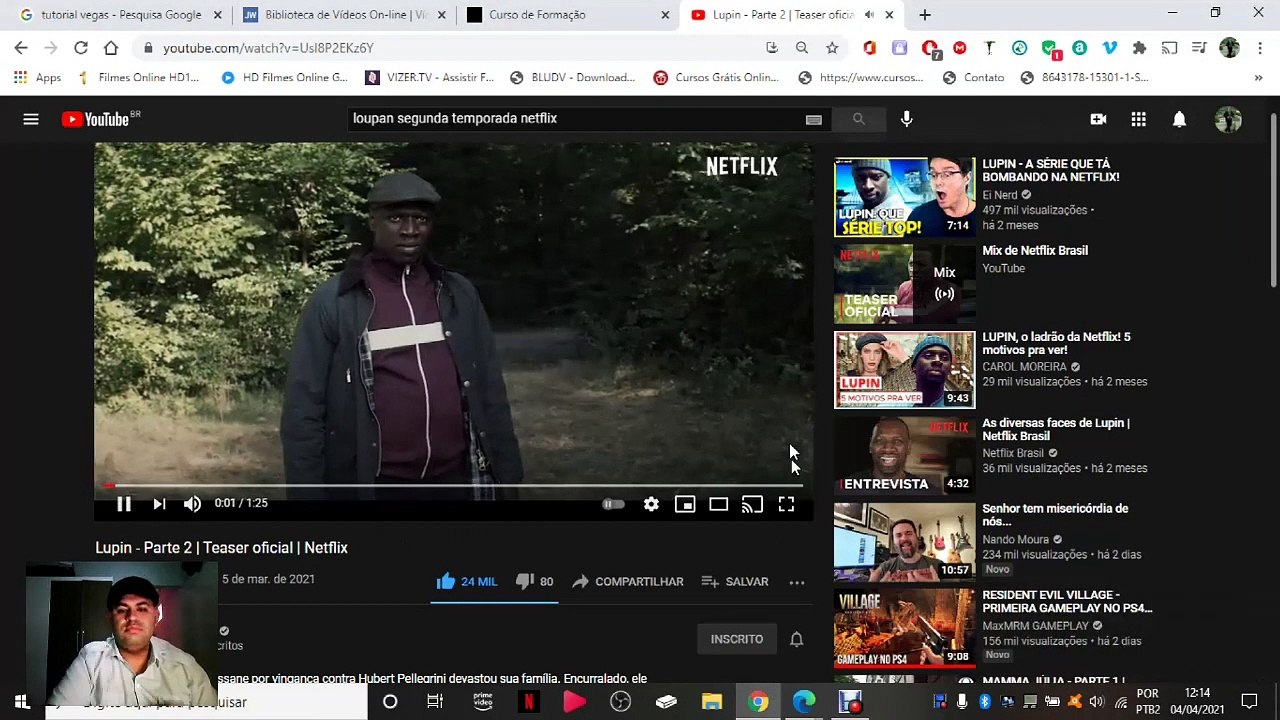Open the Chrome three-dot menu
Viewport: 1280px width, 720px height.
[x=1259, y=48]
